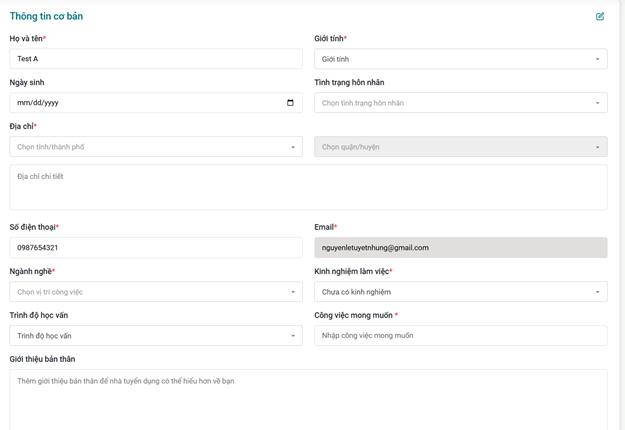Click the Email field showing the Gmail address

(x=460, y=247)
